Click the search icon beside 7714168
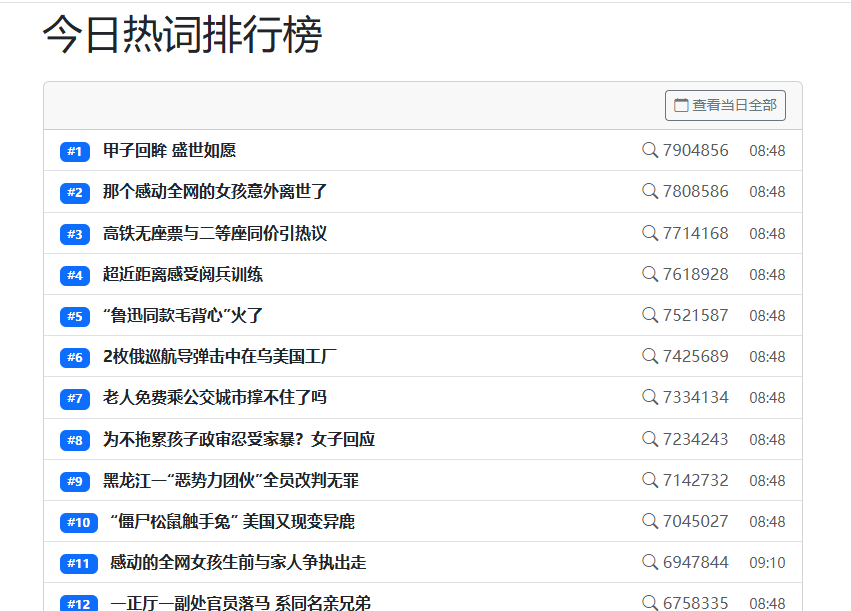 pyautogui.click(x=650, y=233)
